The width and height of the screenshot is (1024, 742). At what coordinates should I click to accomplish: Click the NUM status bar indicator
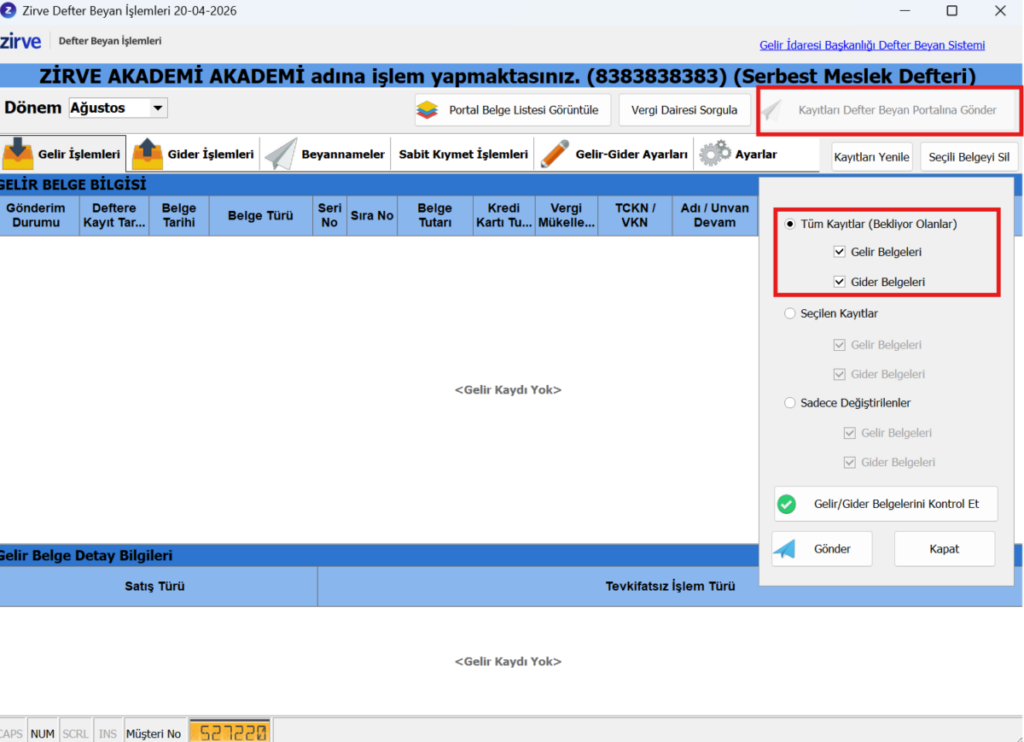click(x=42, y=734)
